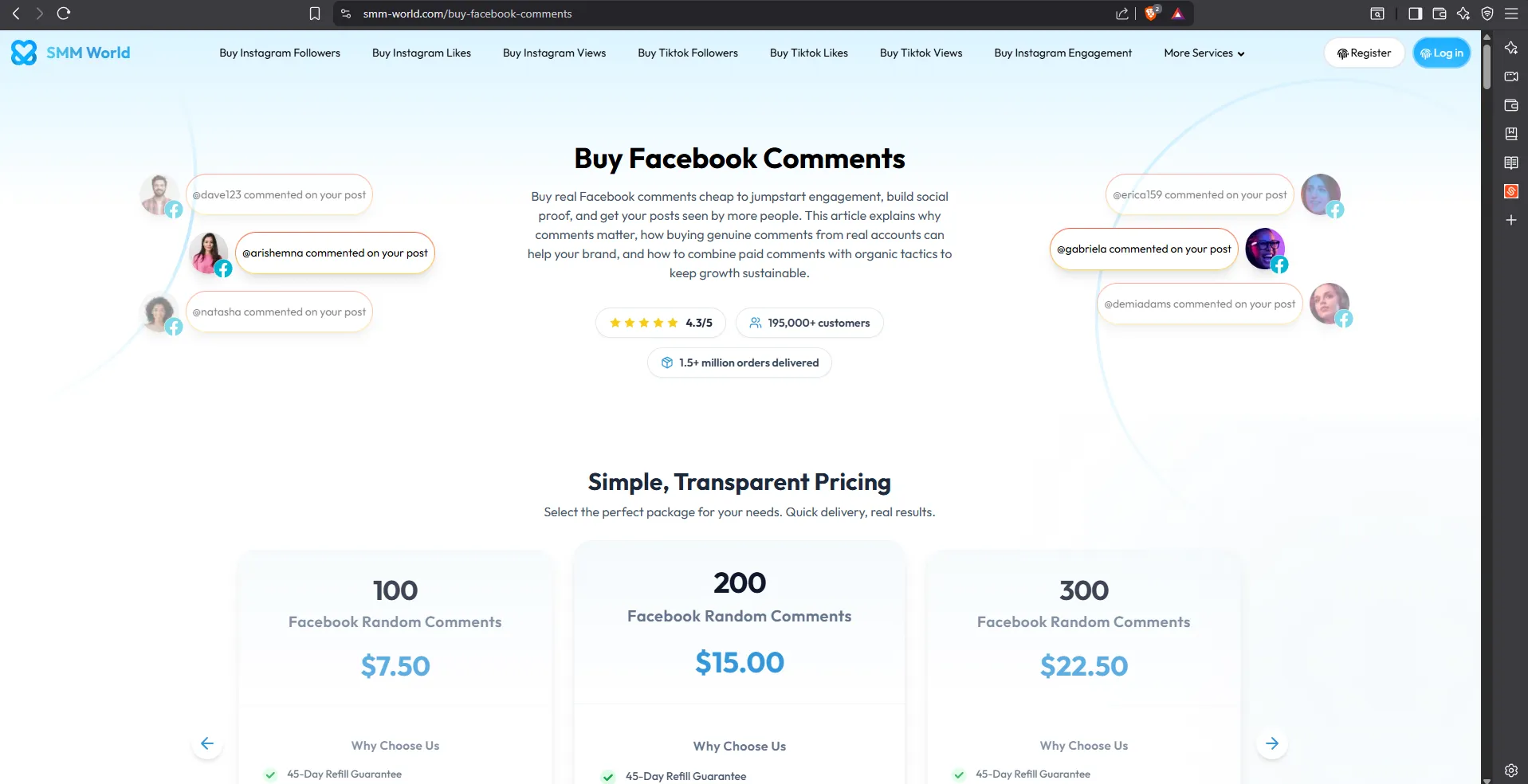Select the Leo AI sparkle icon in sidebar
The width and height of the screenshot is (1528, 784).
click(1511, 47)
